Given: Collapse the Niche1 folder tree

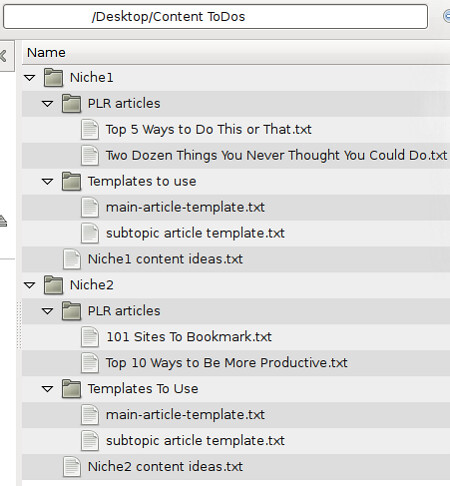Looking at the screenshot, I should click(x=30, y=78).
